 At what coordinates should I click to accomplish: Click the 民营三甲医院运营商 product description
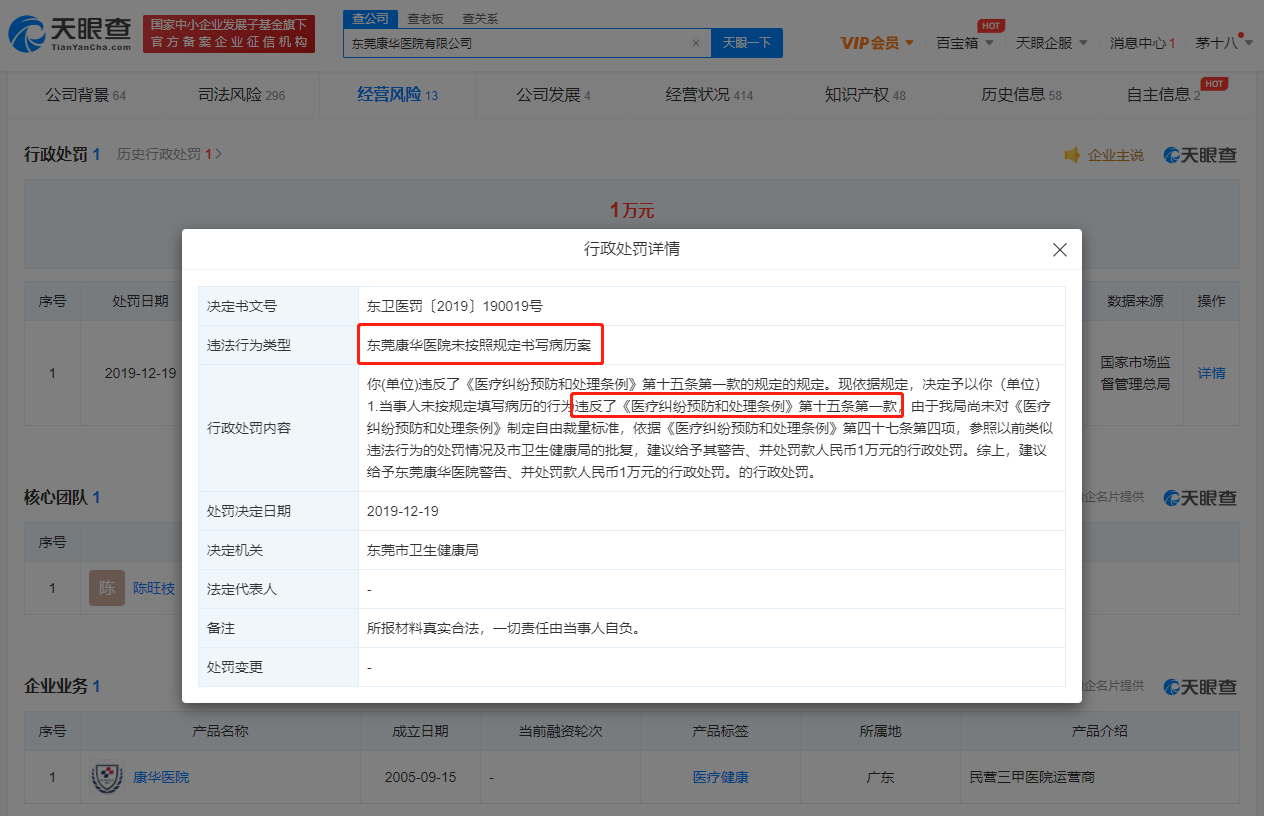click(x=1034, y=777)
